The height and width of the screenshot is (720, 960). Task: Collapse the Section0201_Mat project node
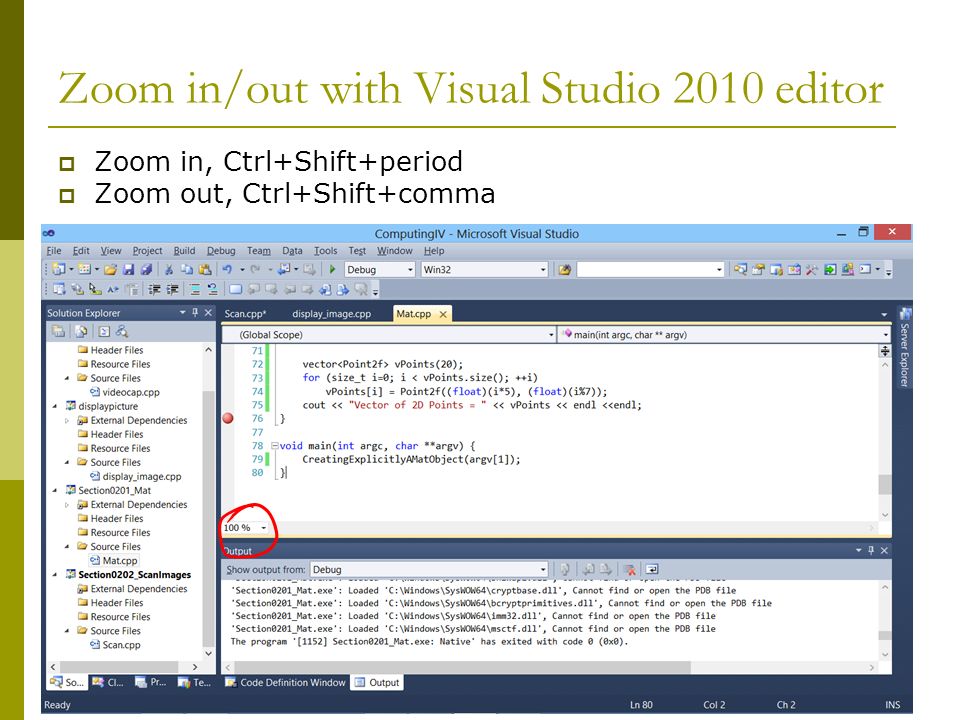pos(55,490)
